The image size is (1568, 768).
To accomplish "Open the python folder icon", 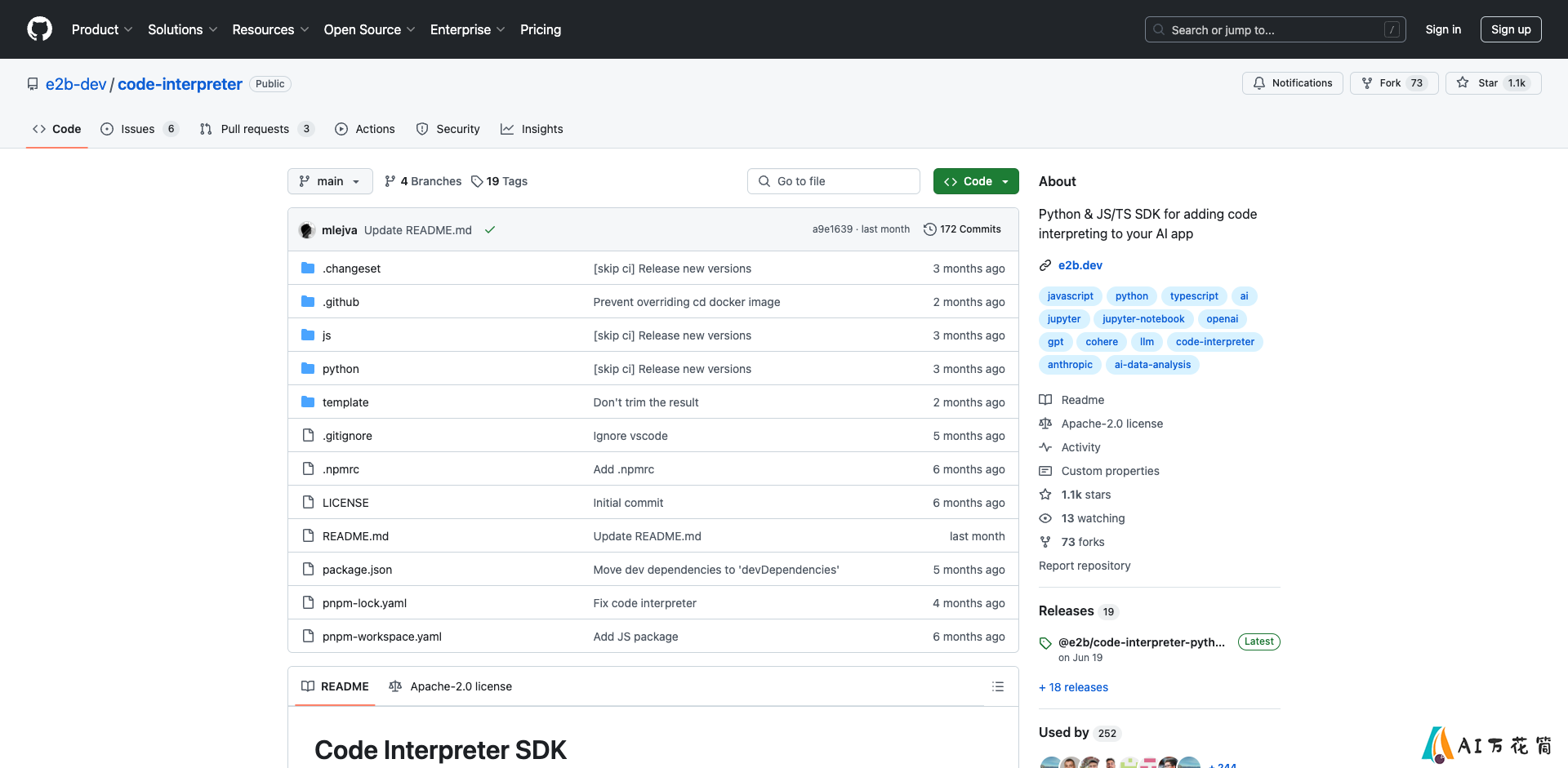I will (x=308, y=368).
